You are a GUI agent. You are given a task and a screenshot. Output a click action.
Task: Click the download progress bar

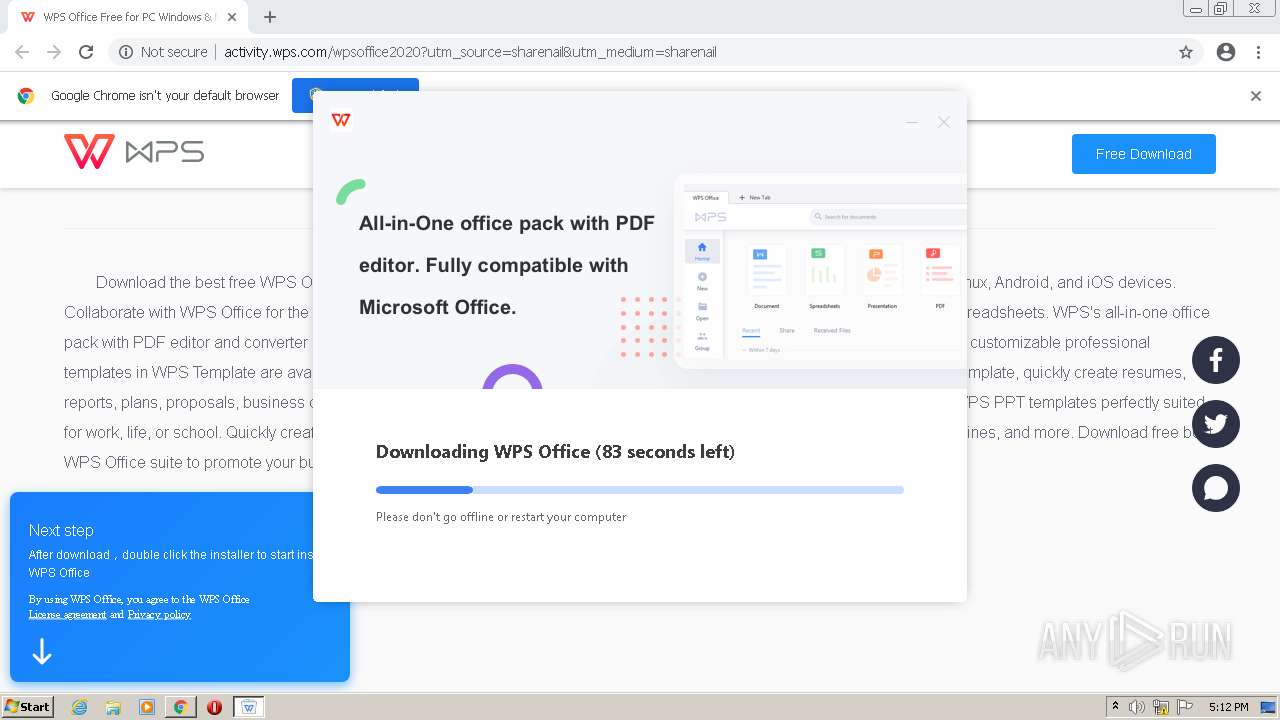coord(640,490)
